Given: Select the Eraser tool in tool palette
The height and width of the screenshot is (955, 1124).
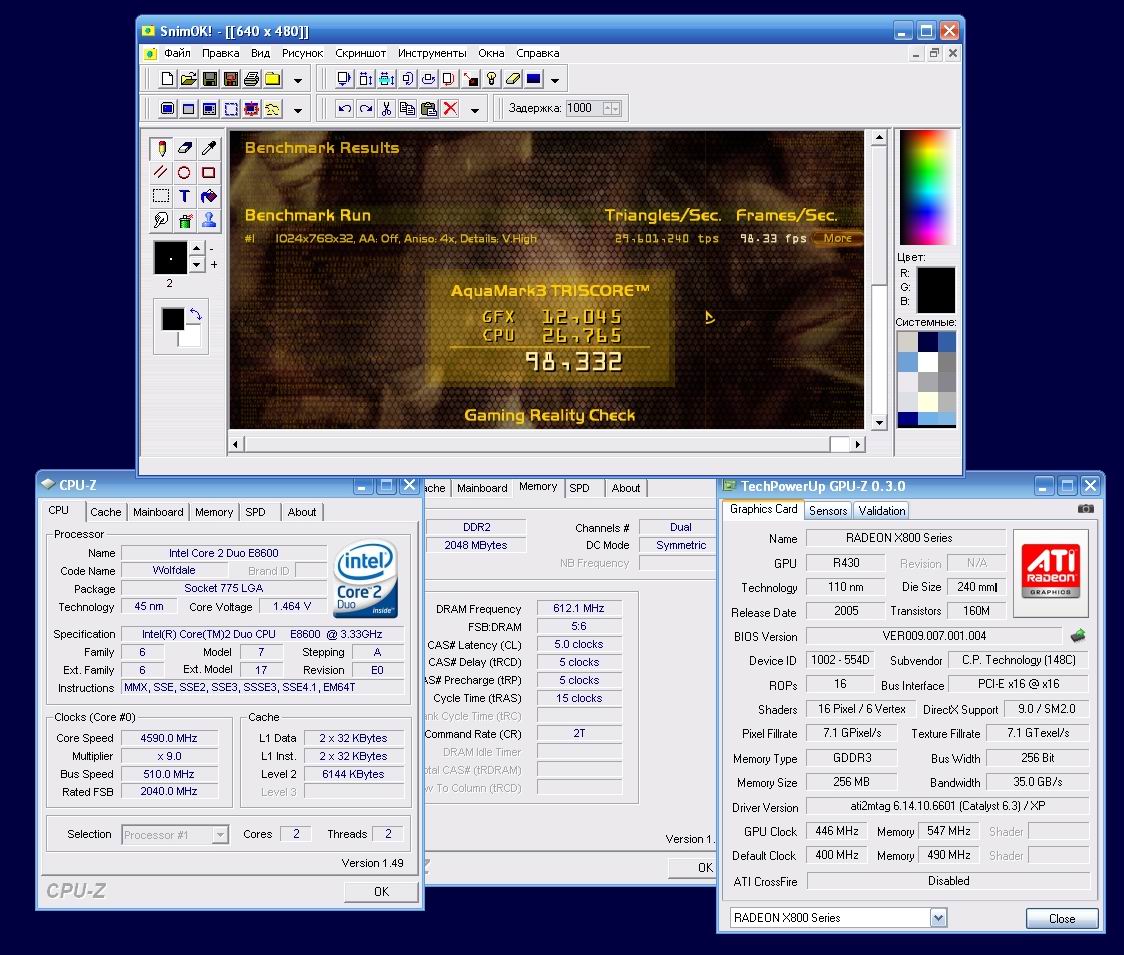Looking at the screenshot, I should click(x=185, y=148).
